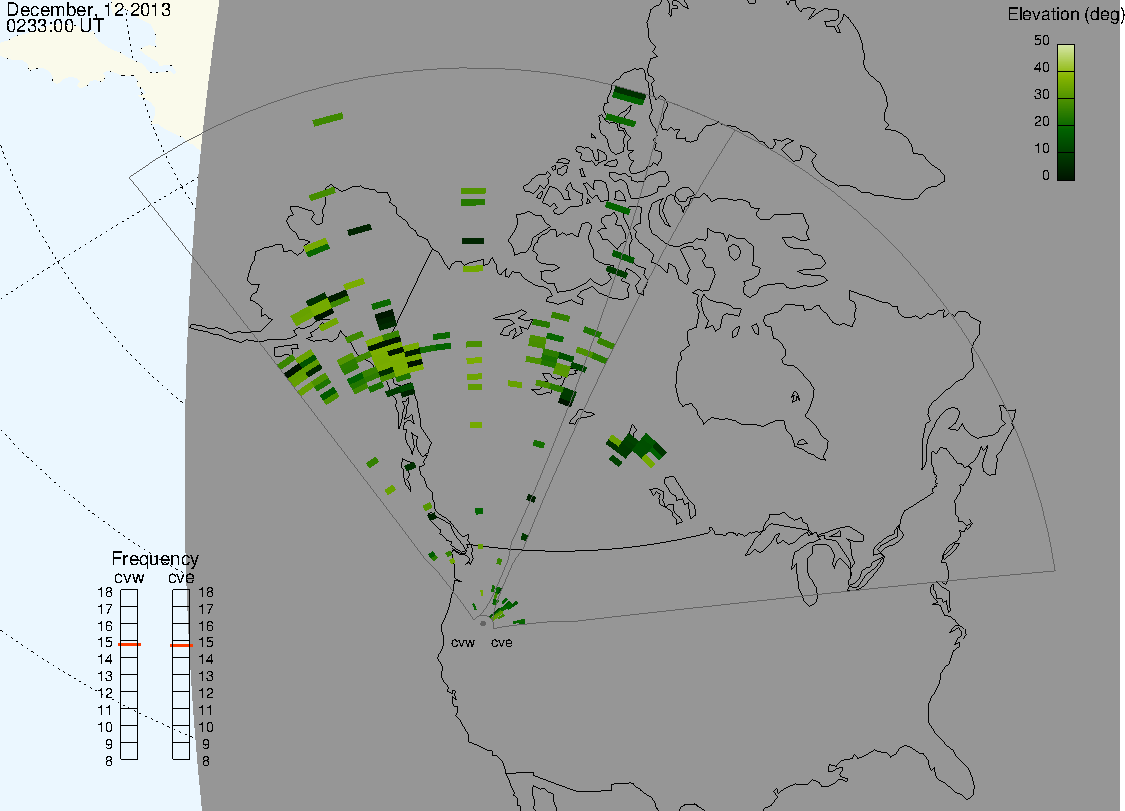
Task: Click the 10 label on the elevation scale
Action: 1042,149
